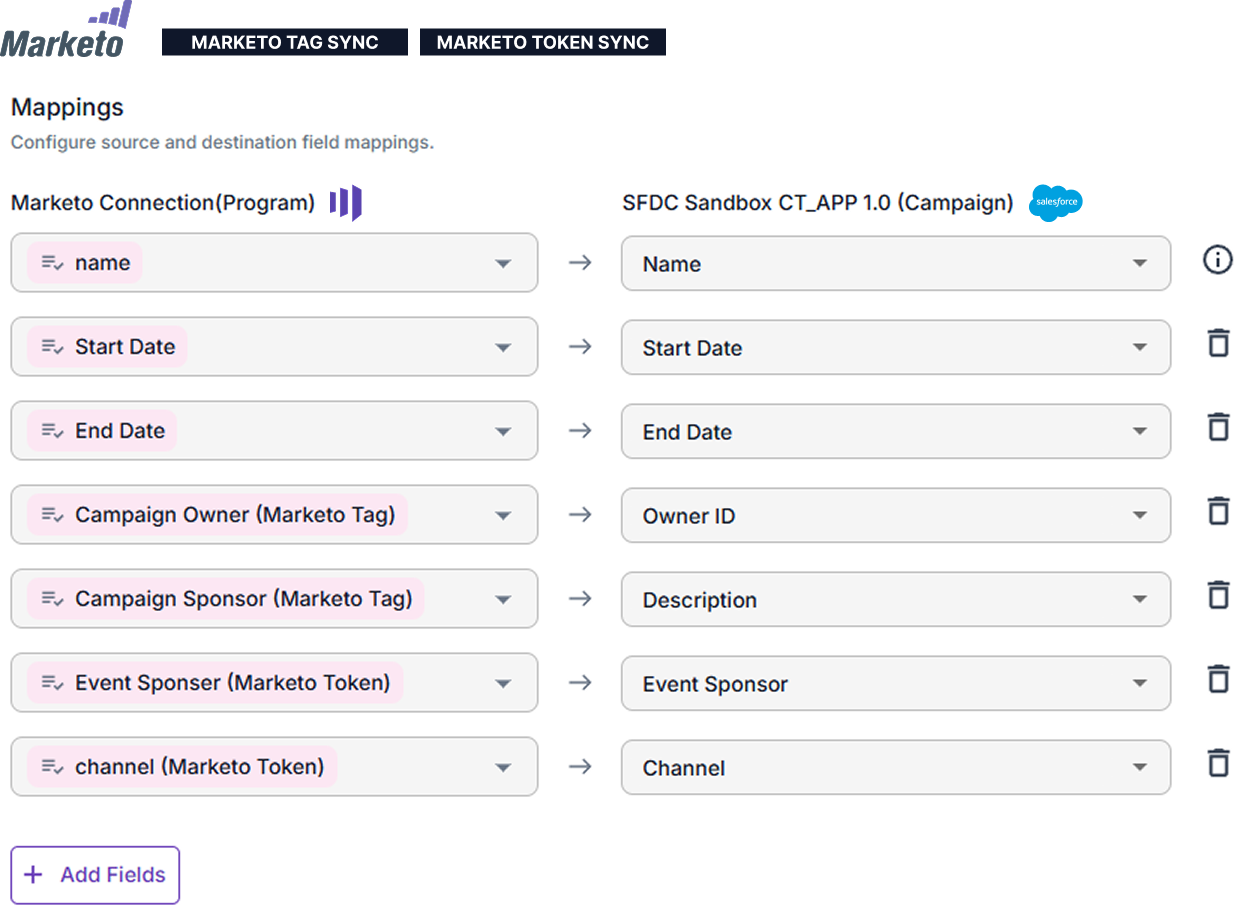Click the arrow between name and Name
Image resolution: width=1259 pixels, height=918 pixels.
tap(580, 263)
